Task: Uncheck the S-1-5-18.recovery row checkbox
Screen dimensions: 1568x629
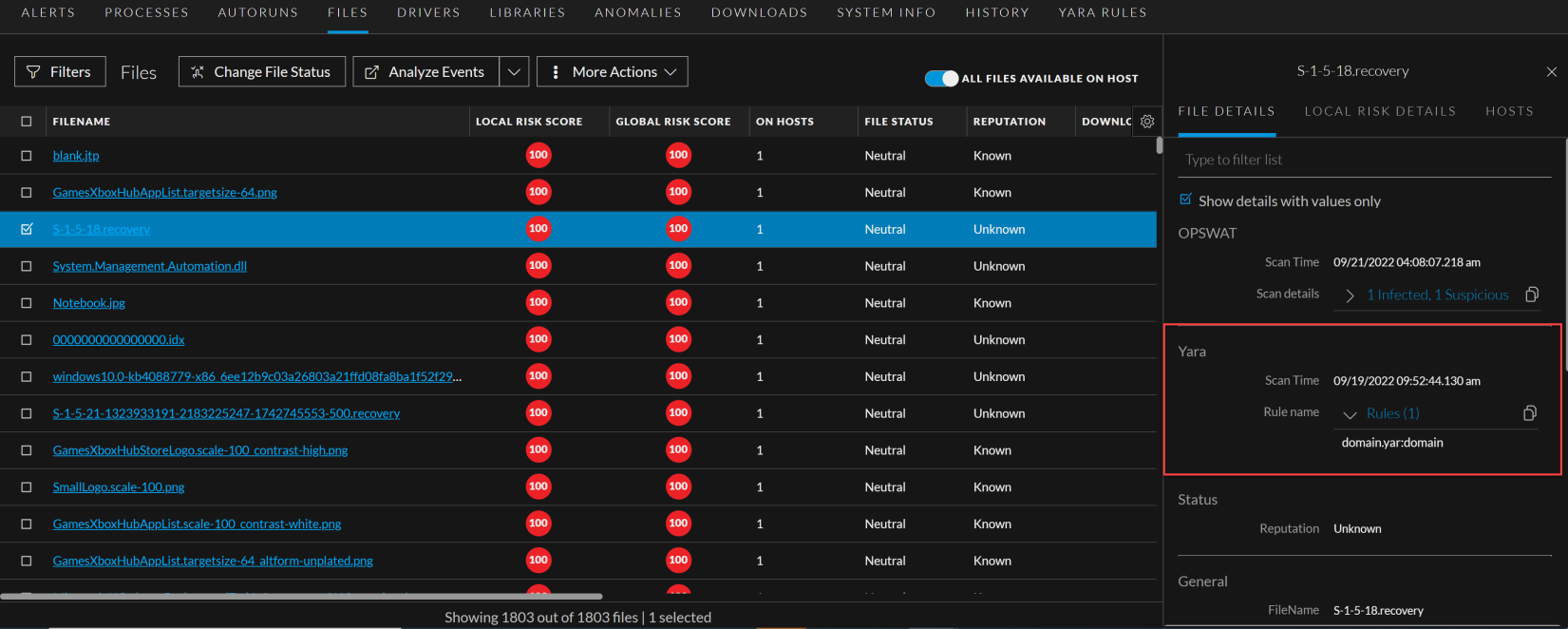Action: pyautogui.click(x=27, y=229)
